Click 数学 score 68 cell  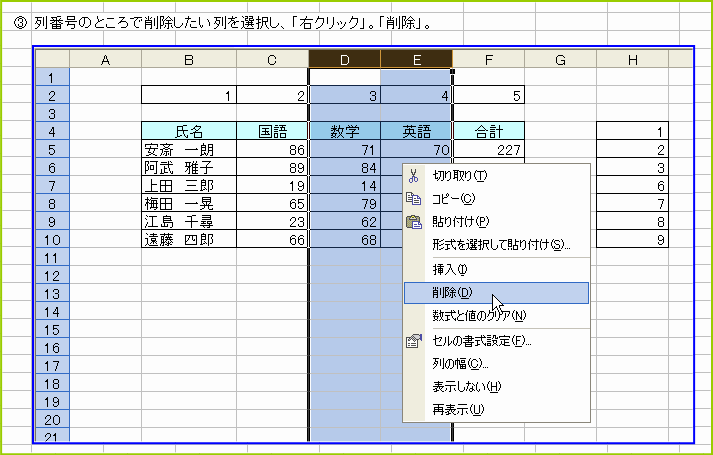click(x=345, y=240)
